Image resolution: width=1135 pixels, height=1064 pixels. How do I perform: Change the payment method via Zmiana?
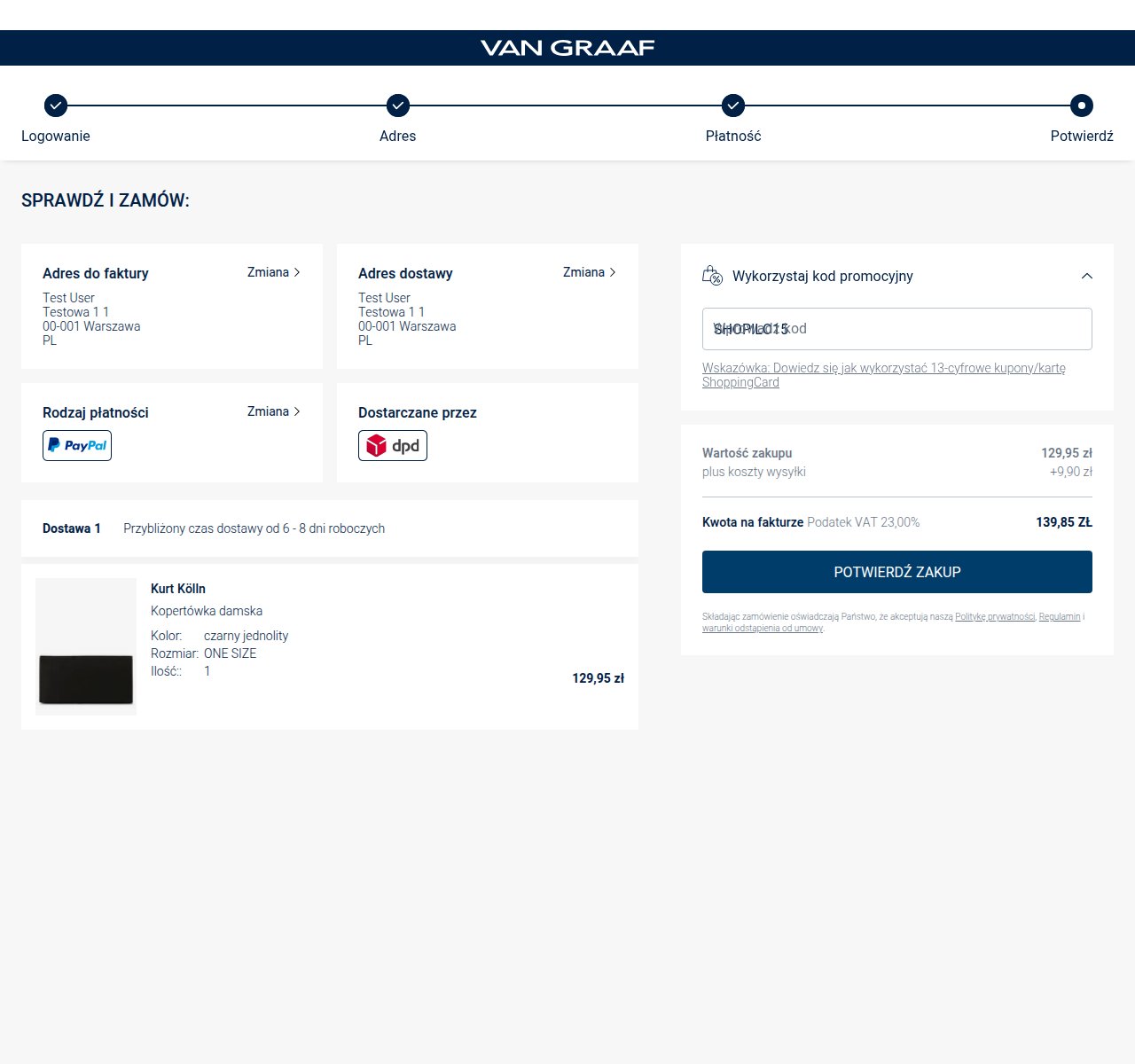pyautogui.click(x=274, y=411)
